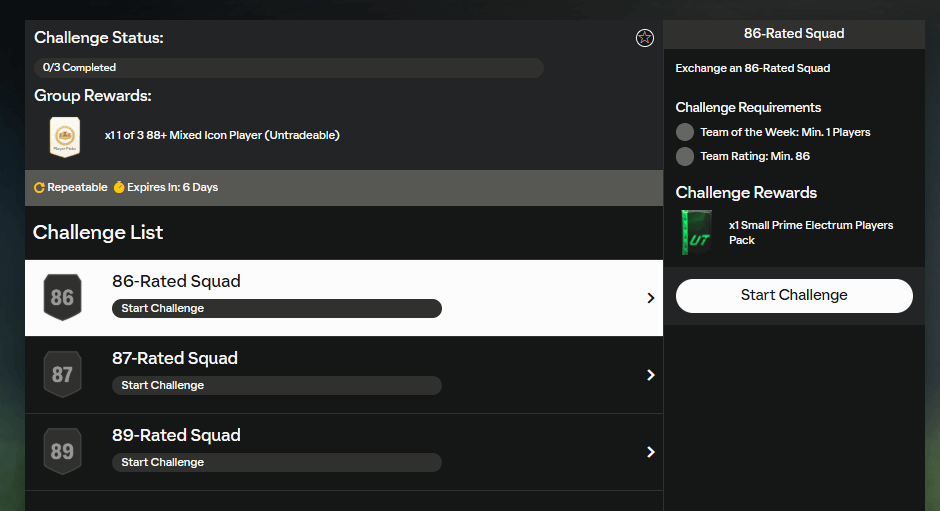
Task: Click the 0/3 Completed progress bar
Action: click(x=288, y=68)
